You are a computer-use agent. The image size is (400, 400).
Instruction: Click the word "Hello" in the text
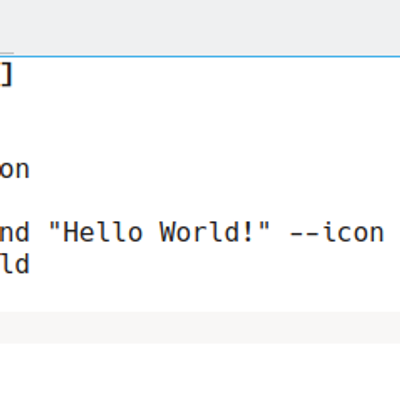pos(103,232)
